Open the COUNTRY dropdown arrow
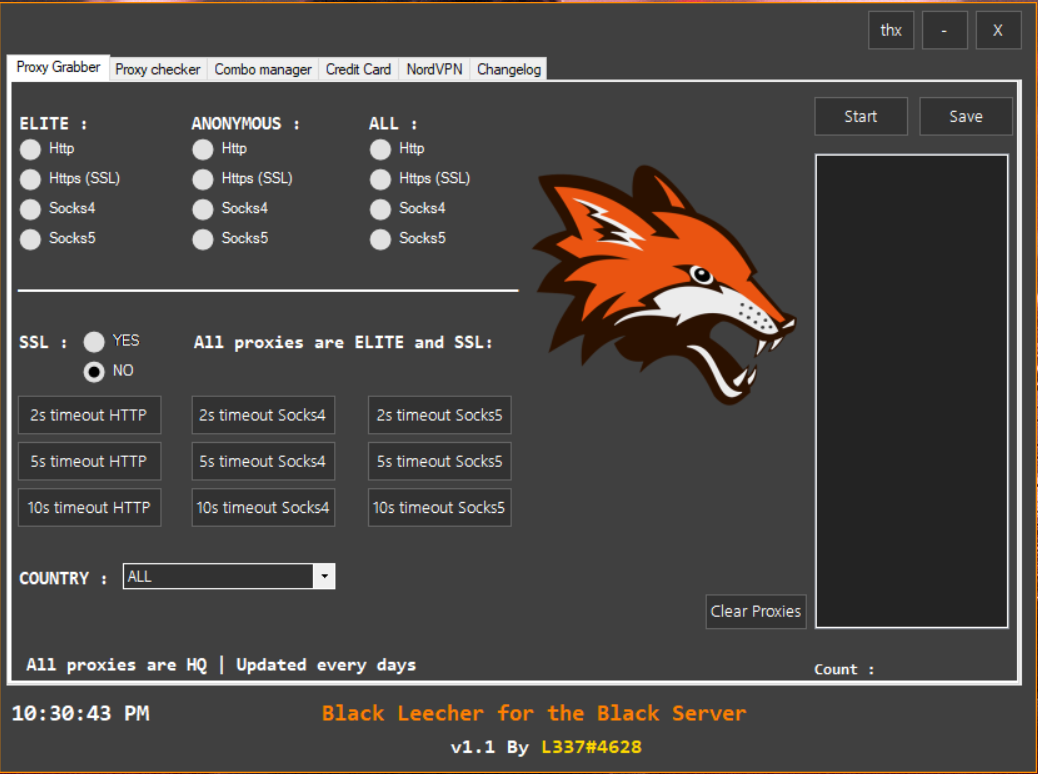Image resolution: width=1038 pixels, height=774 pixels. coord(324,577)
